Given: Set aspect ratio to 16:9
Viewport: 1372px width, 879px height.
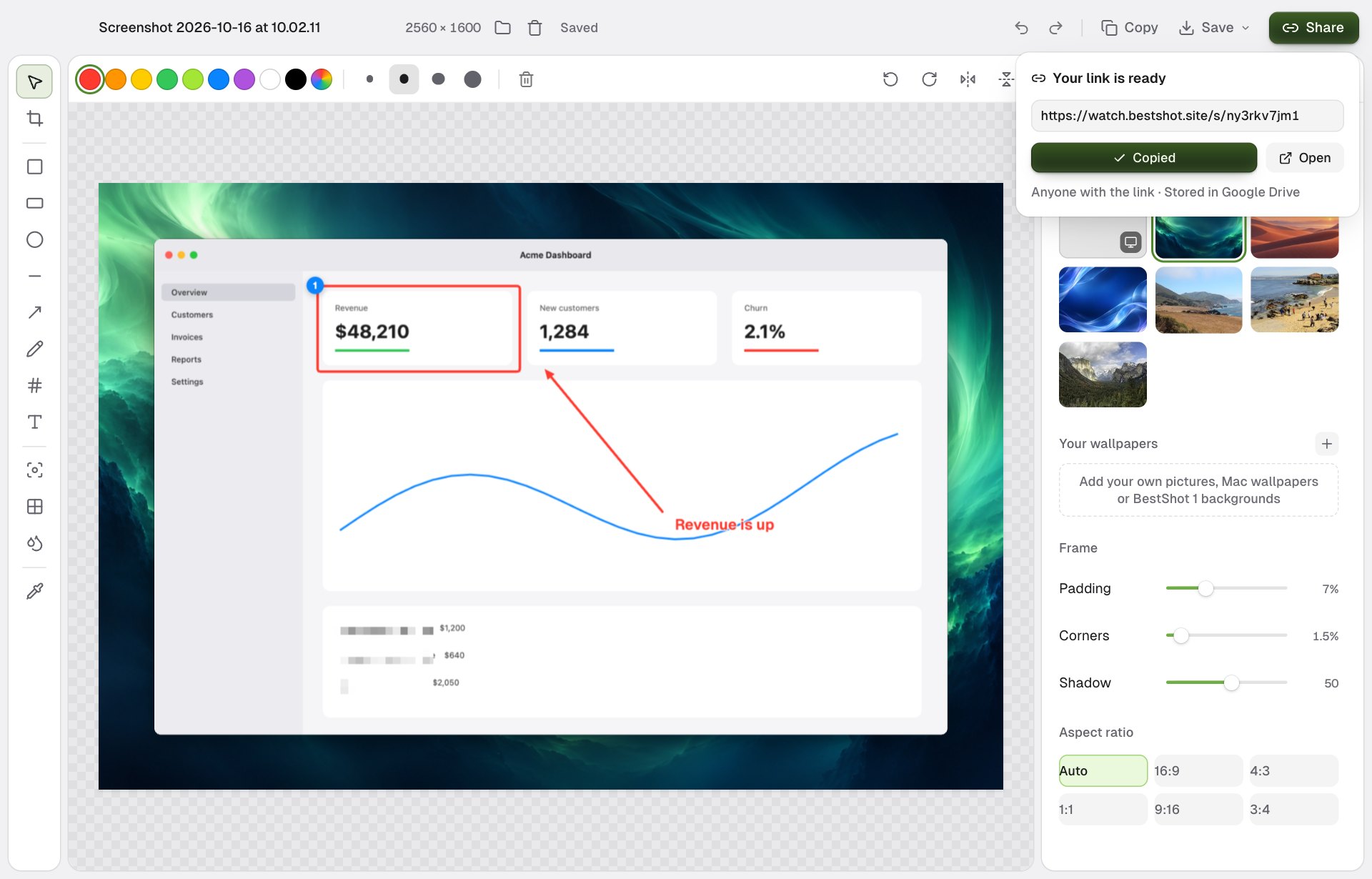Looking at the screenshot, I should click(x=1198, y=771).
